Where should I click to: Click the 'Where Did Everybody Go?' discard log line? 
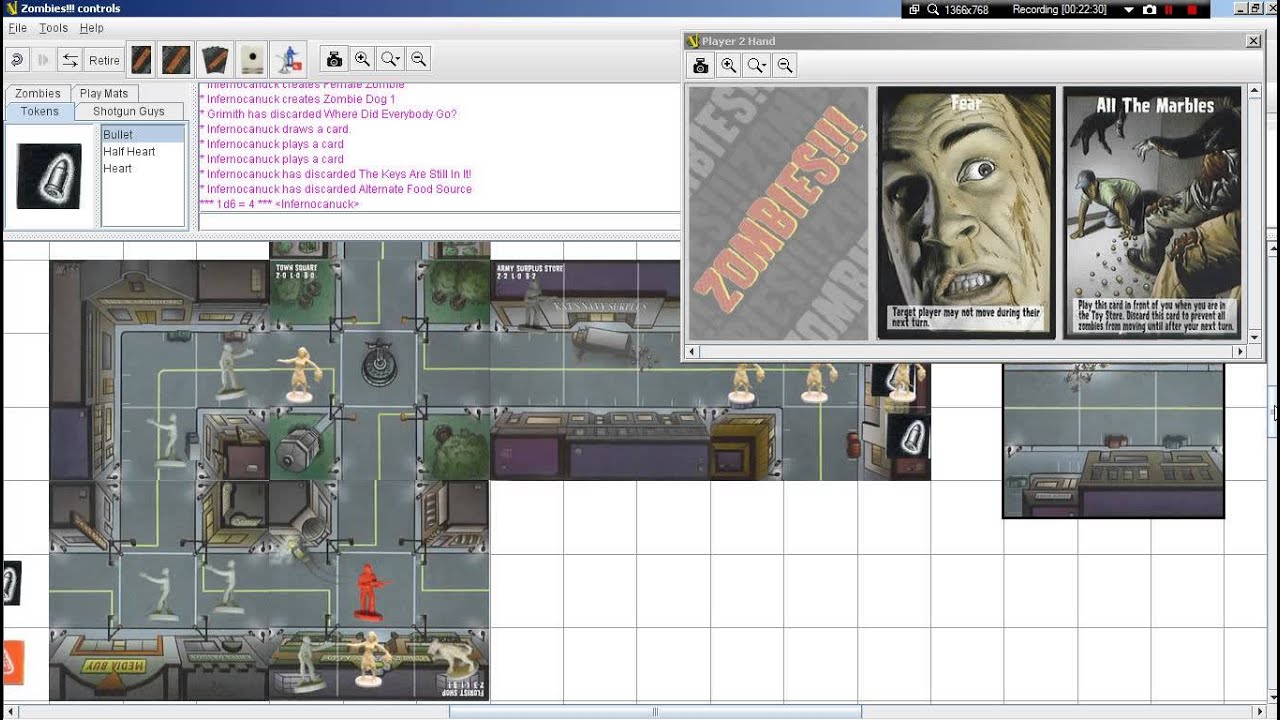[x=328, y=114]
